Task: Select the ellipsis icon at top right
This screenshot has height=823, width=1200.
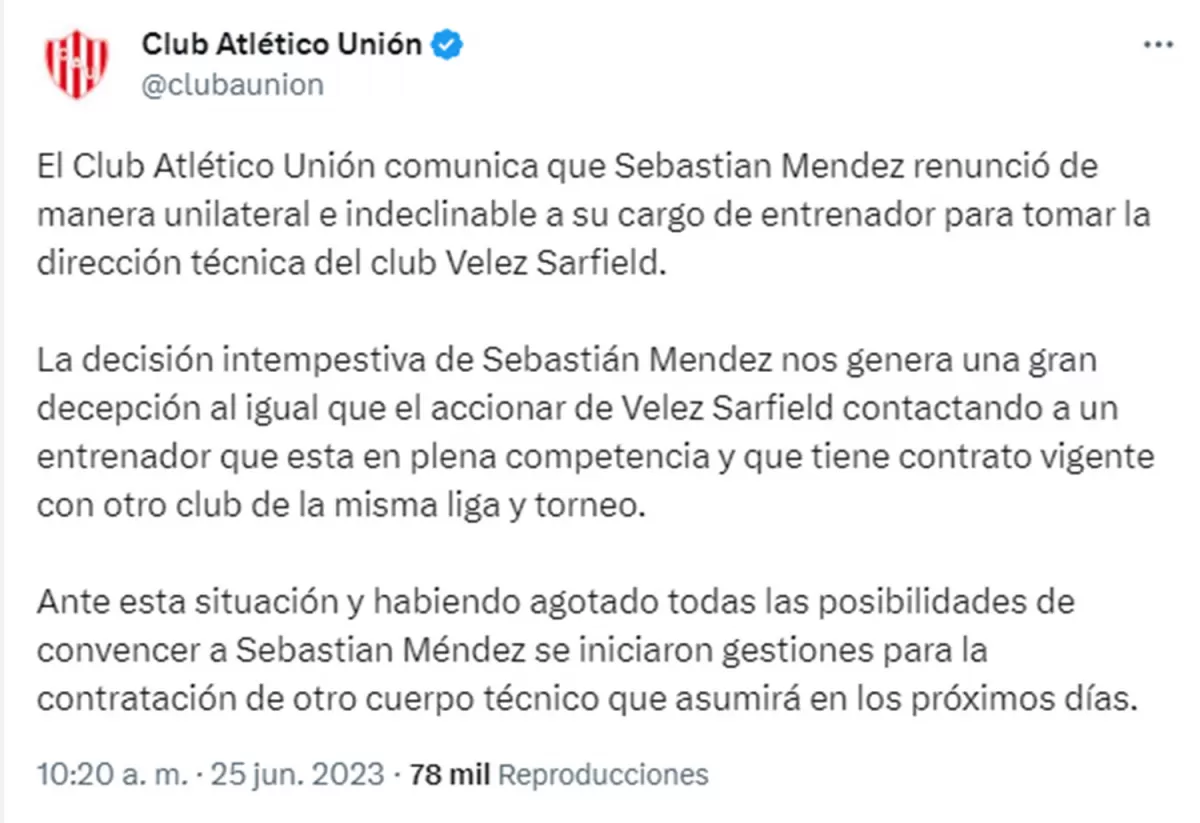Action: click(x=1158, y=43)
